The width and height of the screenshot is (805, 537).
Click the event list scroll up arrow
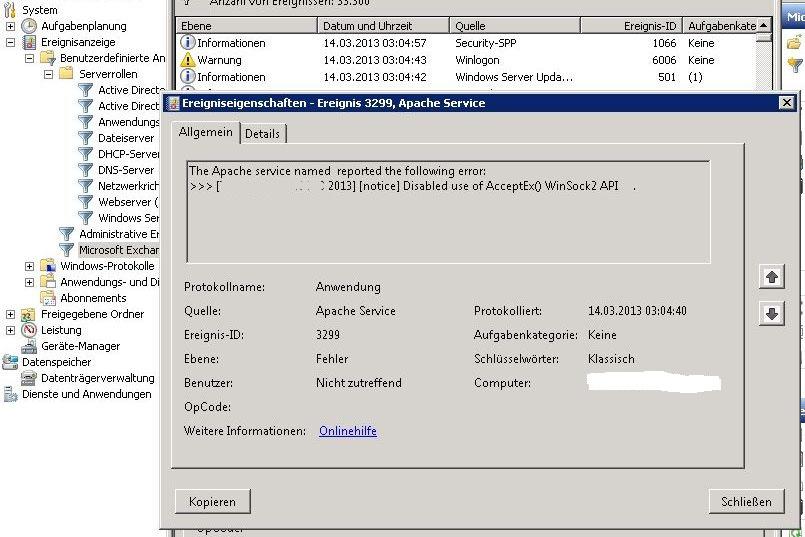(x=764, y=26)
